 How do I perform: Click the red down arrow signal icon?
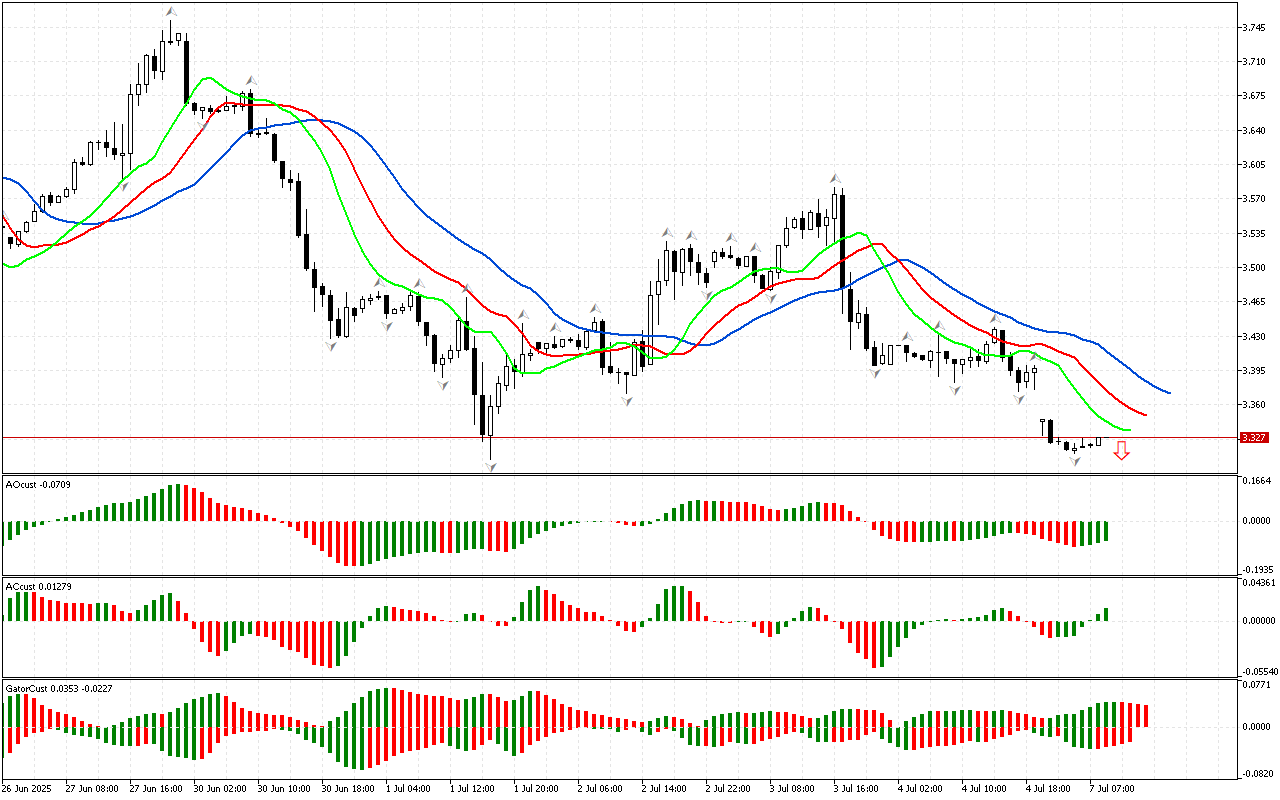1121,452
